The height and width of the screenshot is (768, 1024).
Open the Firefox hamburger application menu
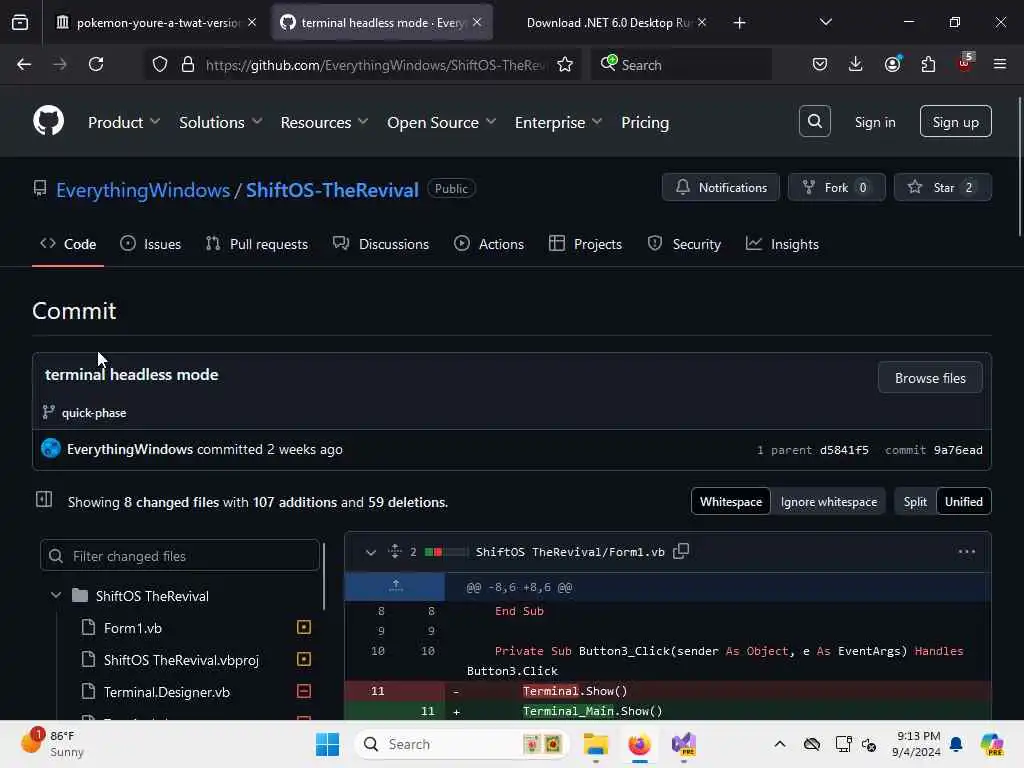[x=1000, y=64]
